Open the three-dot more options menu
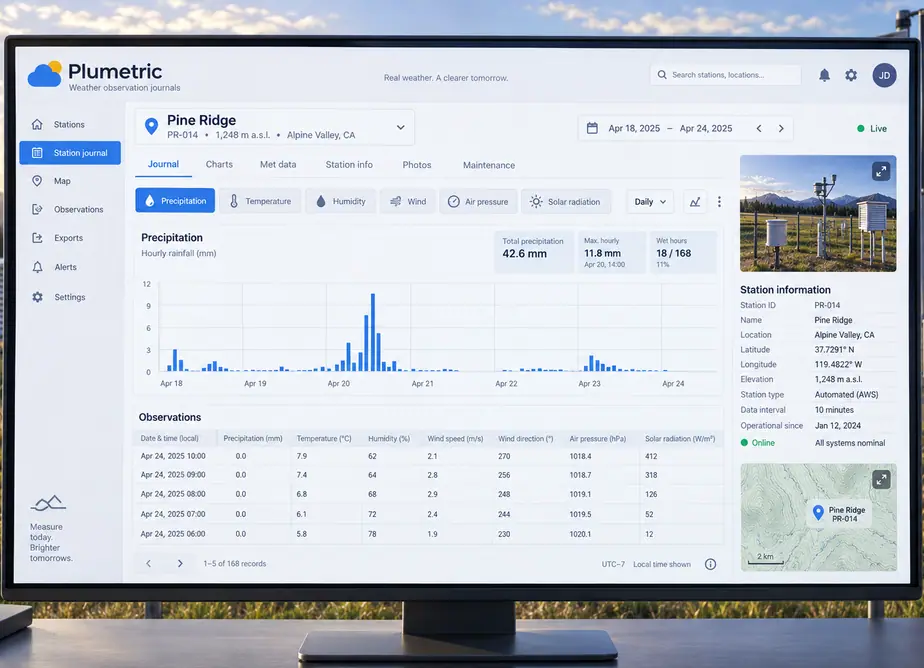Screen dimensions: 924x668 [x=719, y=202]
